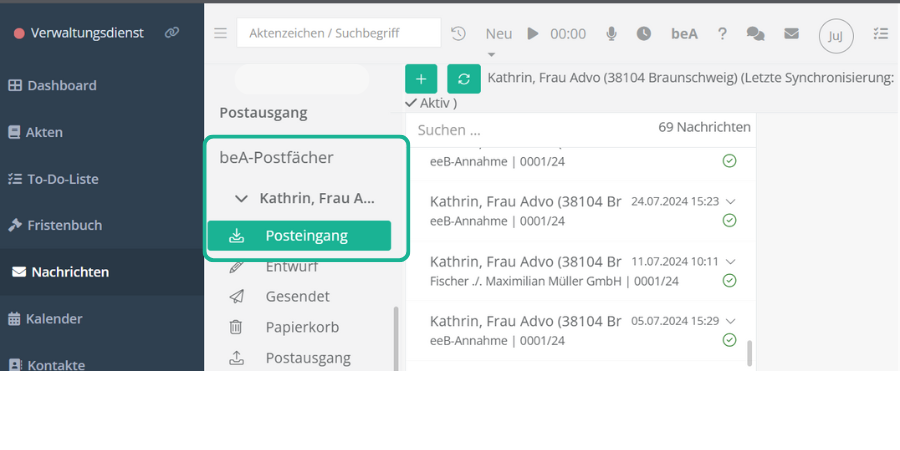Viewport: 900px width, 450px height.
Task: Toggle the hamburger menu to collapse sidebar
Action: 220,33
